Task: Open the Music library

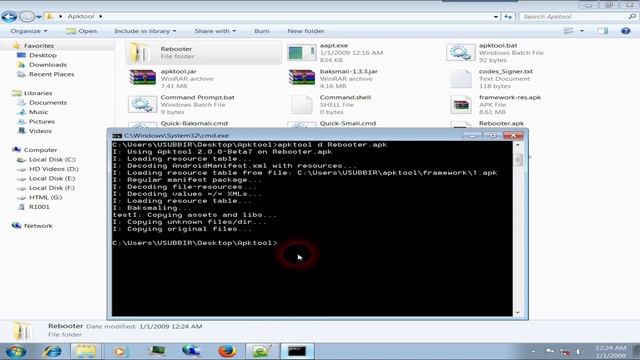Action: 38,112
